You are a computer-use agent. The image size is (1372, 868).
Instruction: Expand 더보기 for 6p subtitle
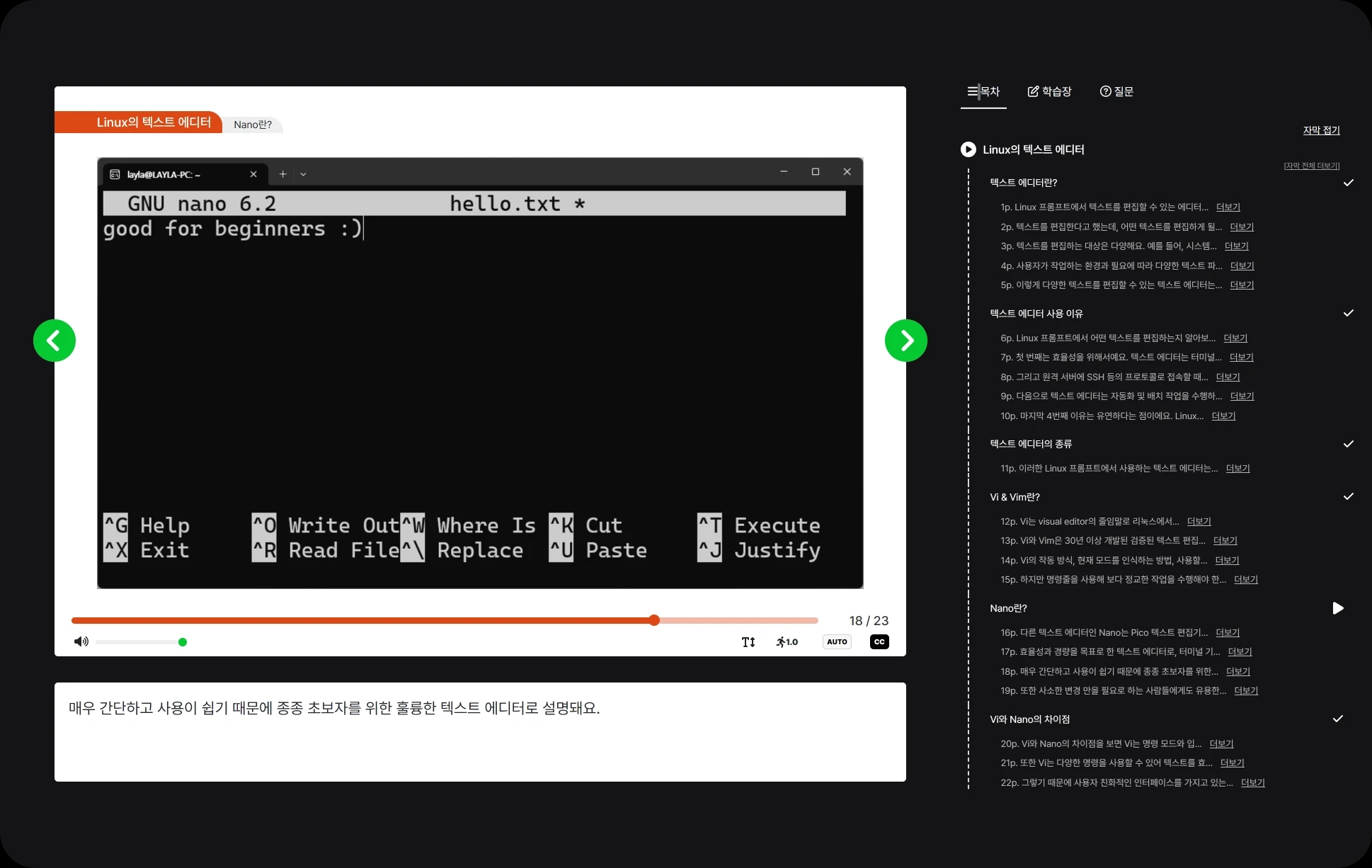(1235, 338)
